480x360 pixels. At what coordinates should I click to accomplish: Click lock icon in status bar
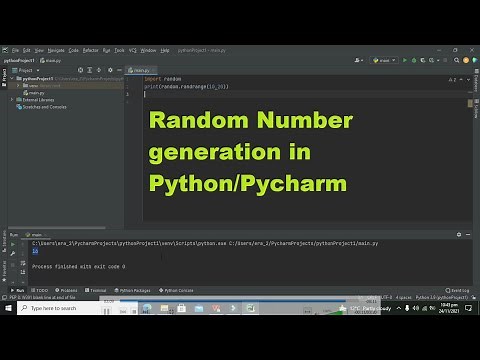pos(474,297)
